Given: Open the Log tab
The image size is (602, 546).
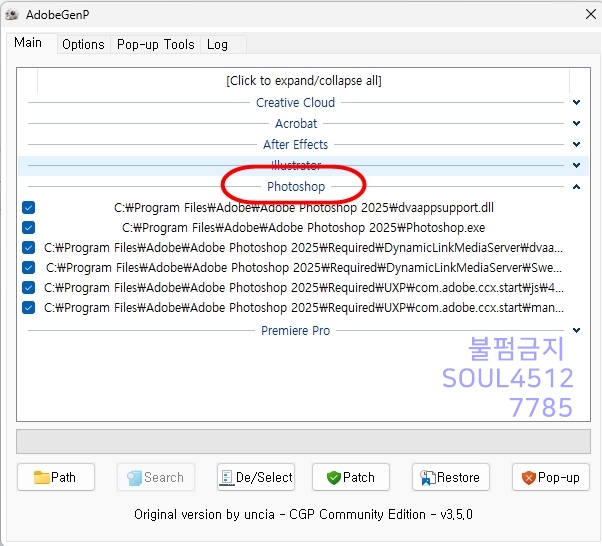Looking at the screenshot, I should pyautogui.click(x=217, y=44).
